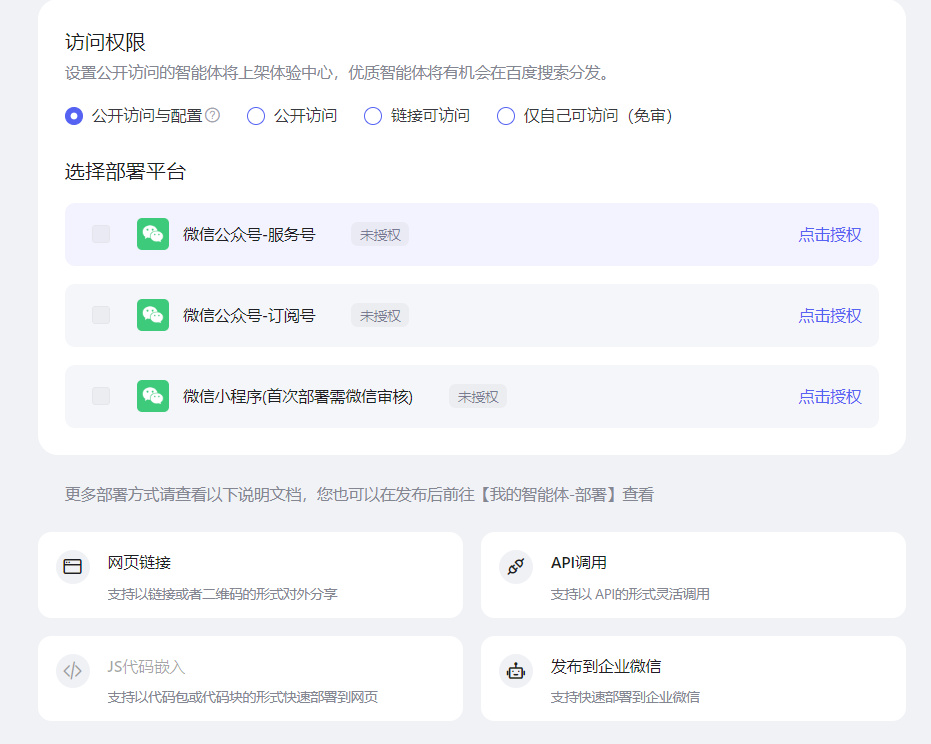Click the WeChat Official Account service icon
Image resolution: width=931 pixels, height=744 pixels.
point(152,234)
